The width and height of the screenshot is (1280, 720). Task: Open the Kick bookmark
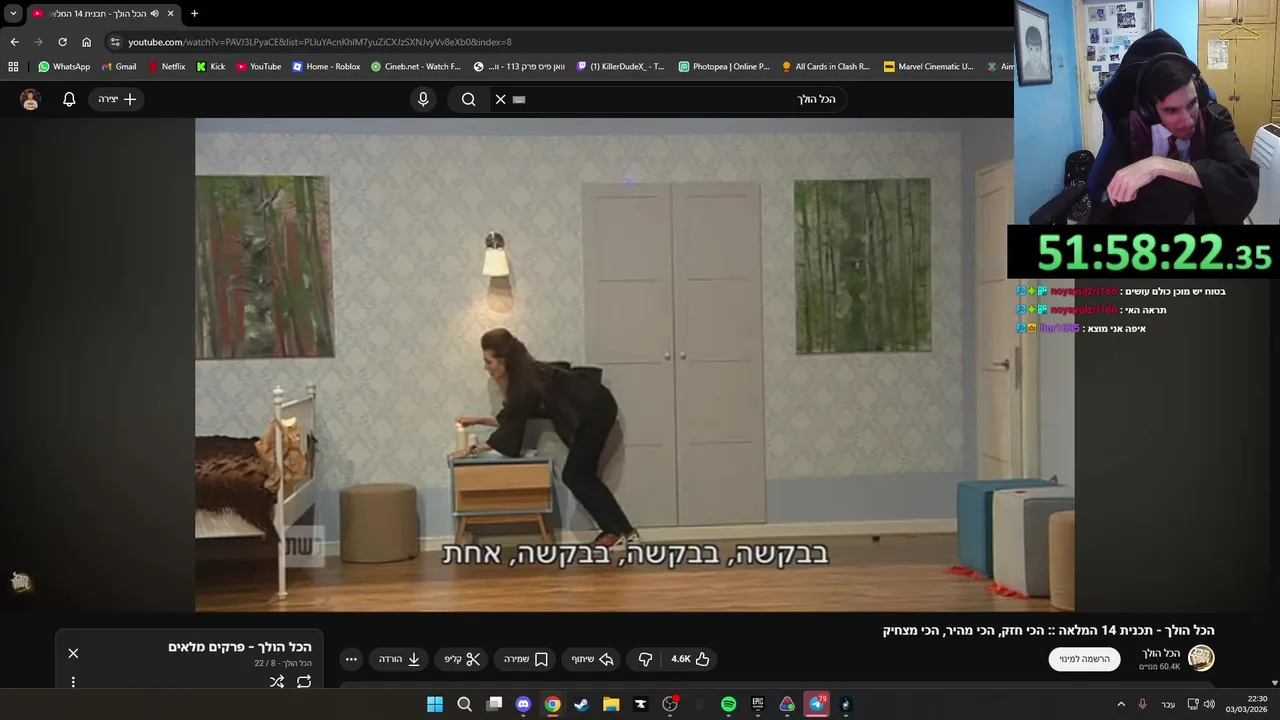point(210,67)
